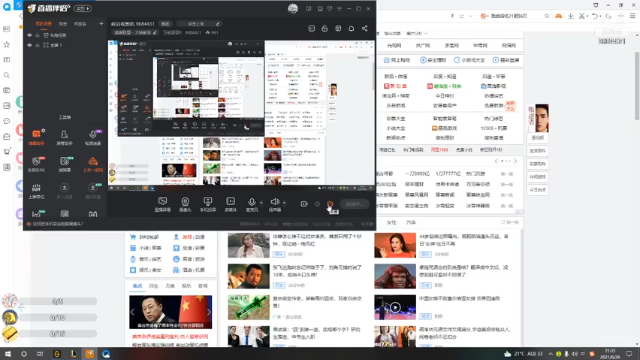
Task: Click the copy button beside the room number
Action: [165, 24]
